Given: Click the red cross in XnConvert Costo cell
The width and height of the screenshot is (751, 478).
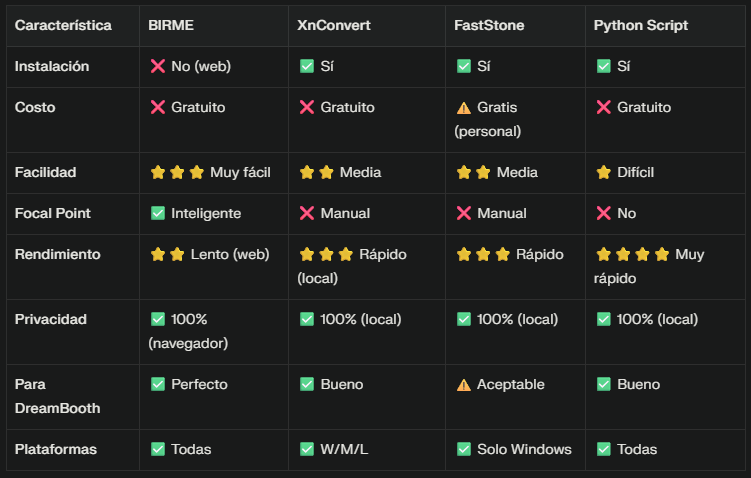Looking at the screenshot, I should coord(307,107).
